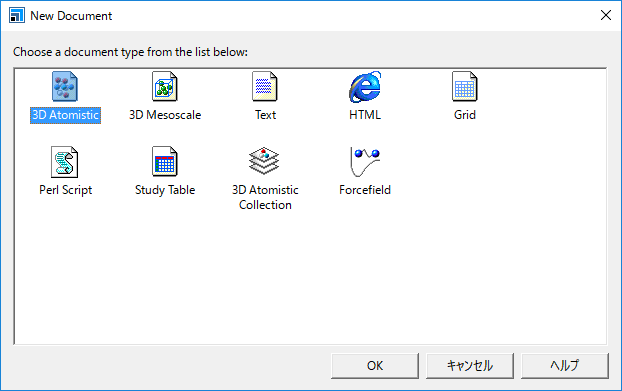Confirm selection with the OK button
Image resolution: width=622 pixels, height=391 pixels.
point(375,366)
